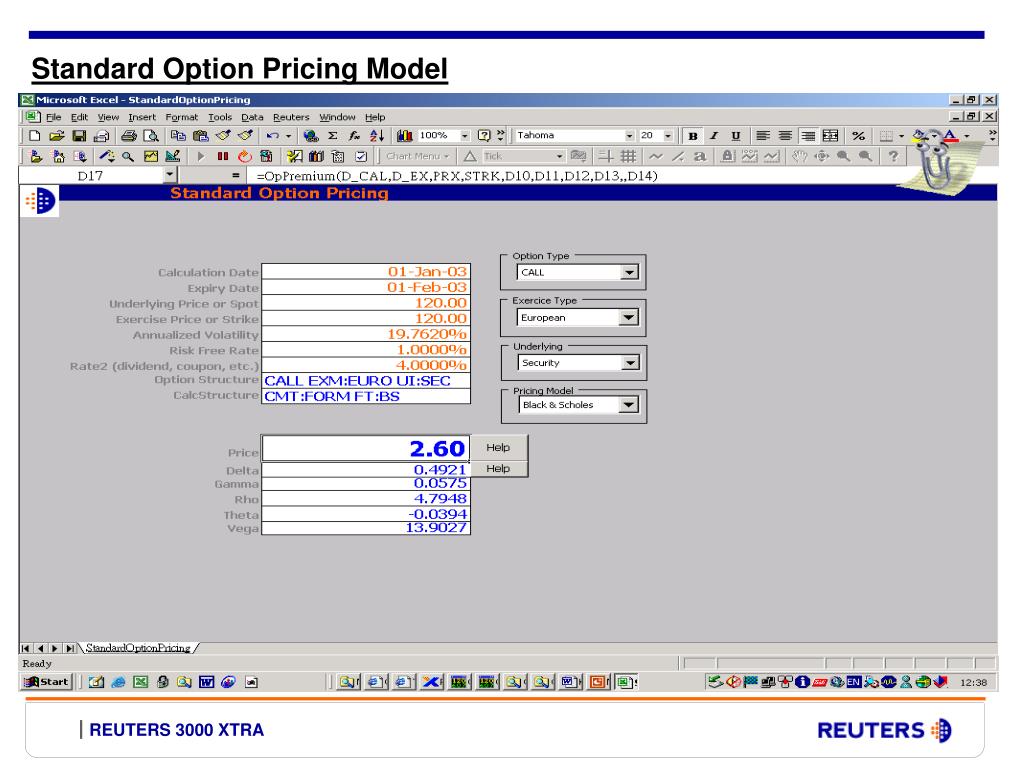Save the workbook with the floppy icon
This screenshot has height=768, width=1024.
(x=79, y=135)
